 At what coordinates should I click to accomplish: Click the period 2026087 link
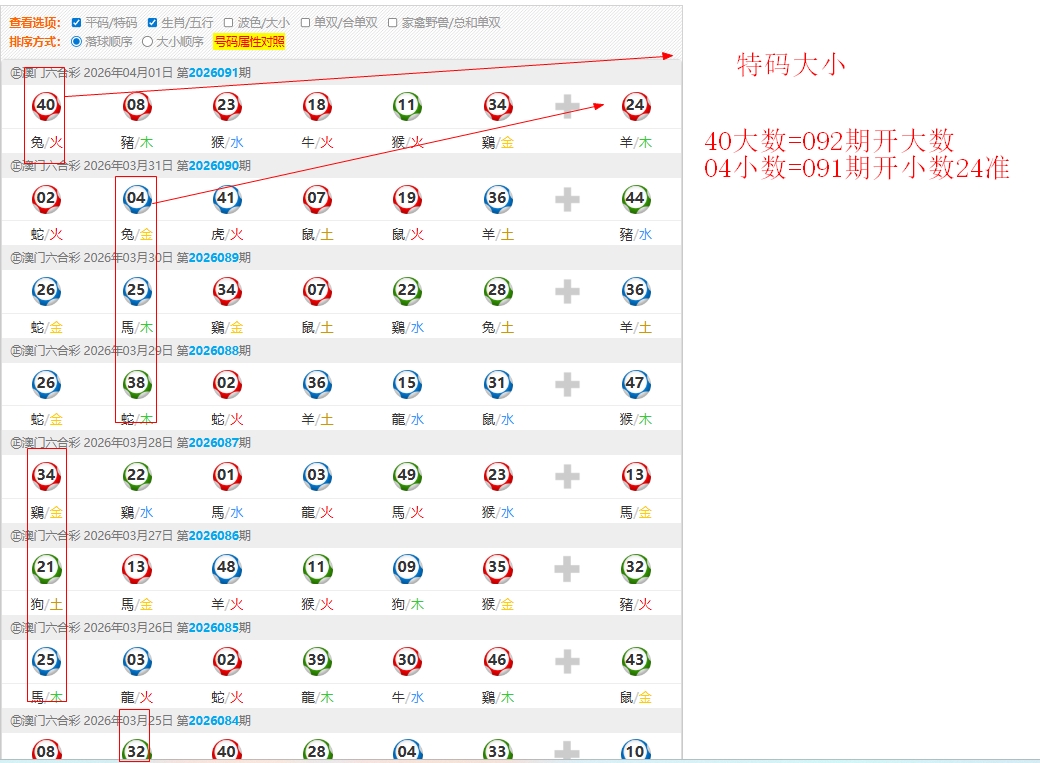(x=213, y=443)
